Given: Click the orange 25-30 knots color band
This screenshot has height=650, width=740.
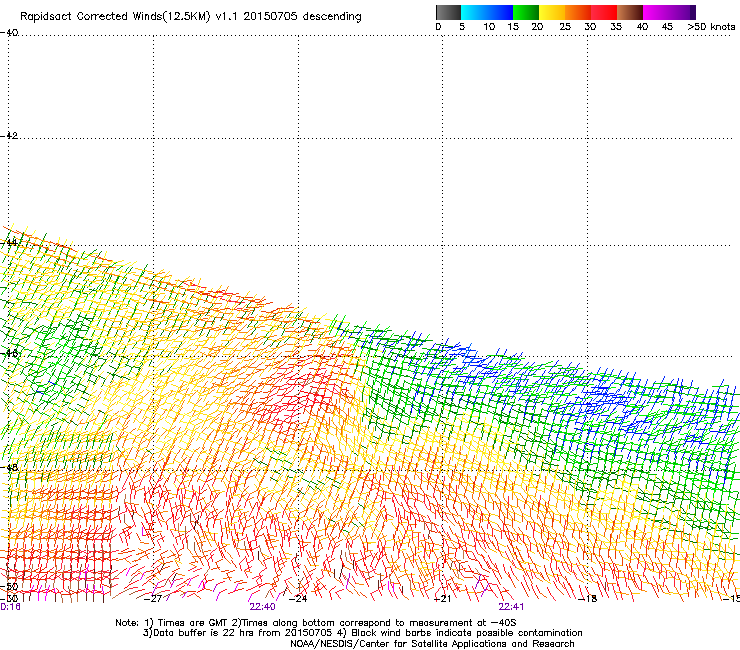Looking at the screenshot, I should (x=578, y=12).
